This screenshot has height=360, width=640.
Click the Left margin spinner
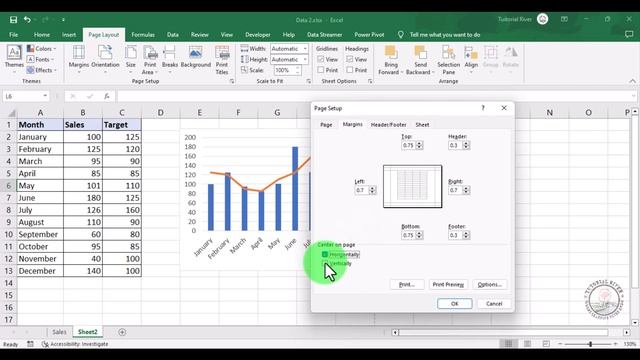[x=372, y=190]
